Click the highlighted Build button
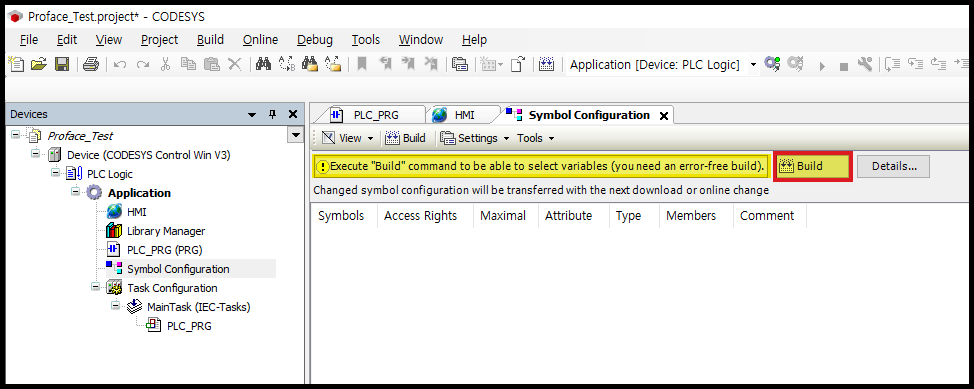This screenshot has width=974, height=389. [x=813, y=166]
